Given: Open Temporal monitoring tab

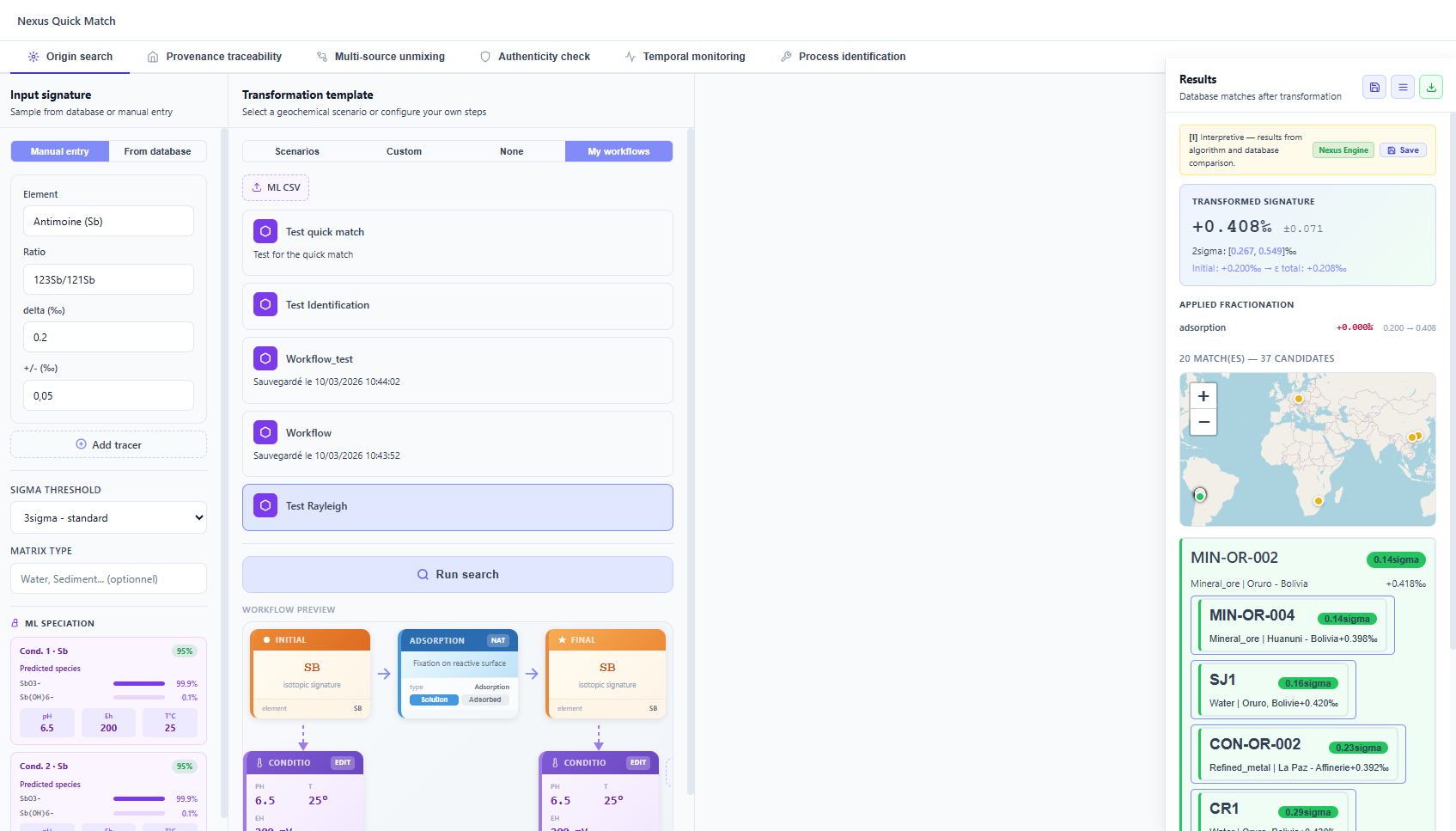Looking at the screenshot, I should (x=685, y=57).
